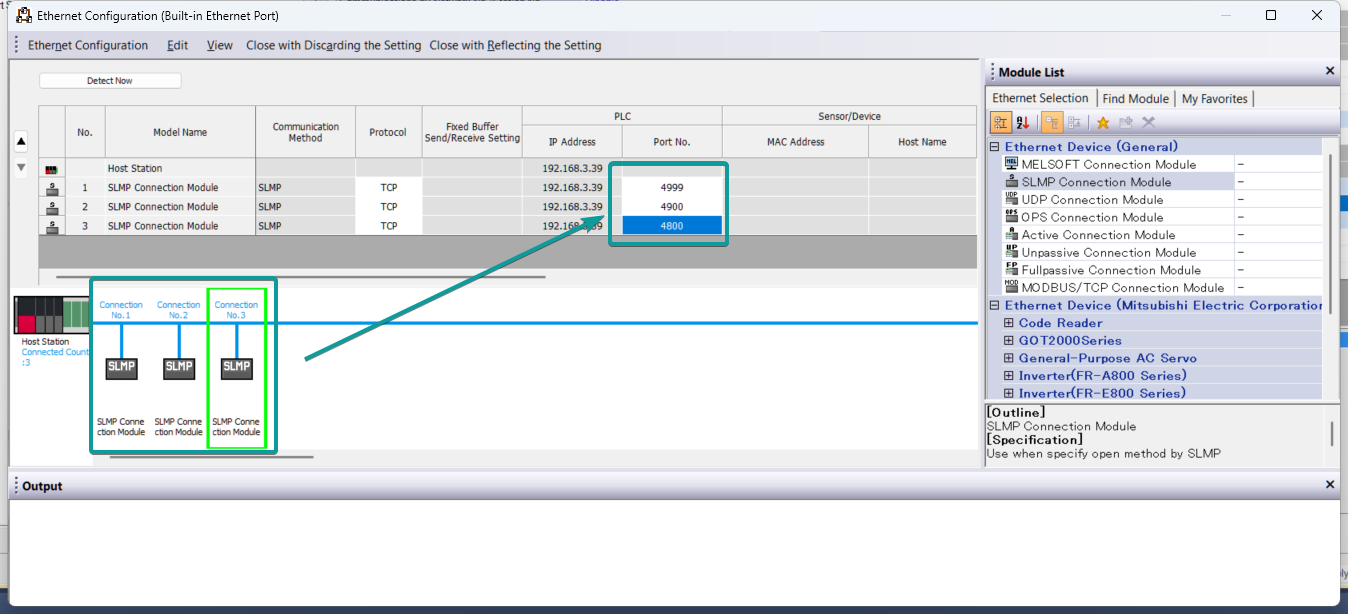Viewport: 1348px width, 614px height.
Task: Expand the GOT2000Series category
Action: (x=1009, y=341)
